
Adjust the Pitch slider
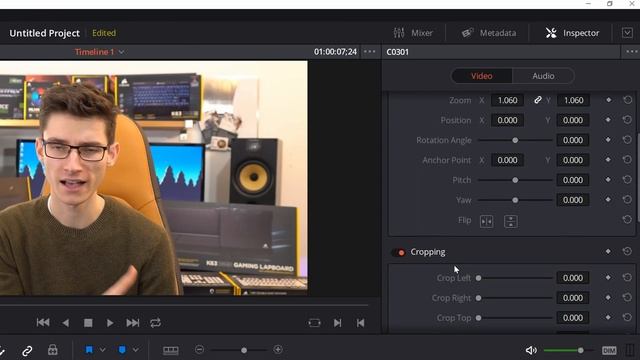coord(515,180)
